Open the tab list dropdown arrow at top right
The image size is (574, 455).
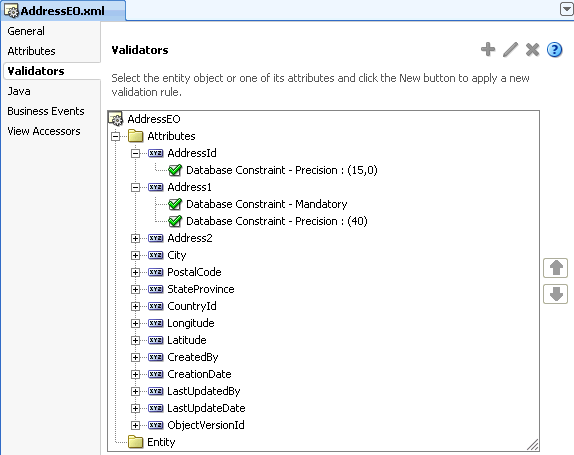tap(566, 10)
